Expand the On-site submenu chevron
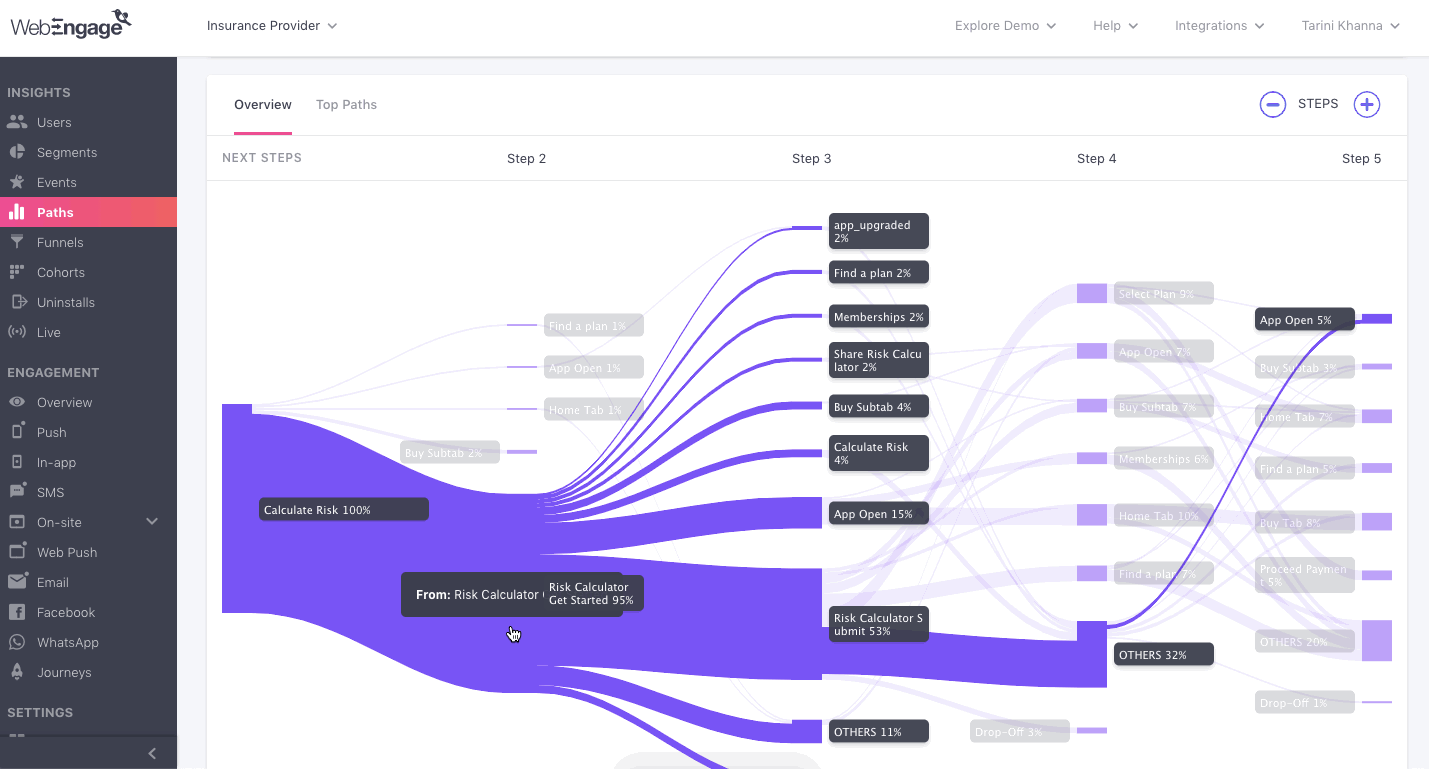 152,522
